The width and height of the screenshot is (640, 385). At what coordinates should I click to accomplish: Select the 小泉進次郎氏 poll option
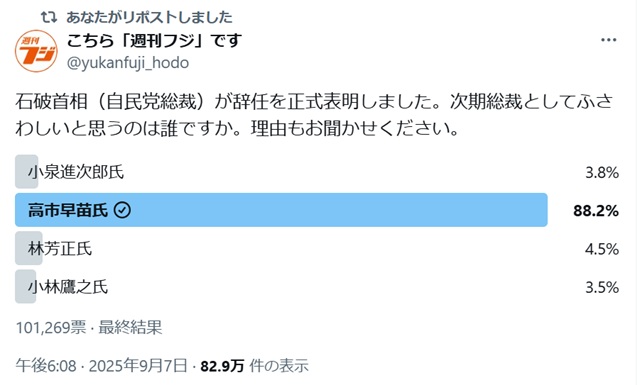click(x=317, y=172)
